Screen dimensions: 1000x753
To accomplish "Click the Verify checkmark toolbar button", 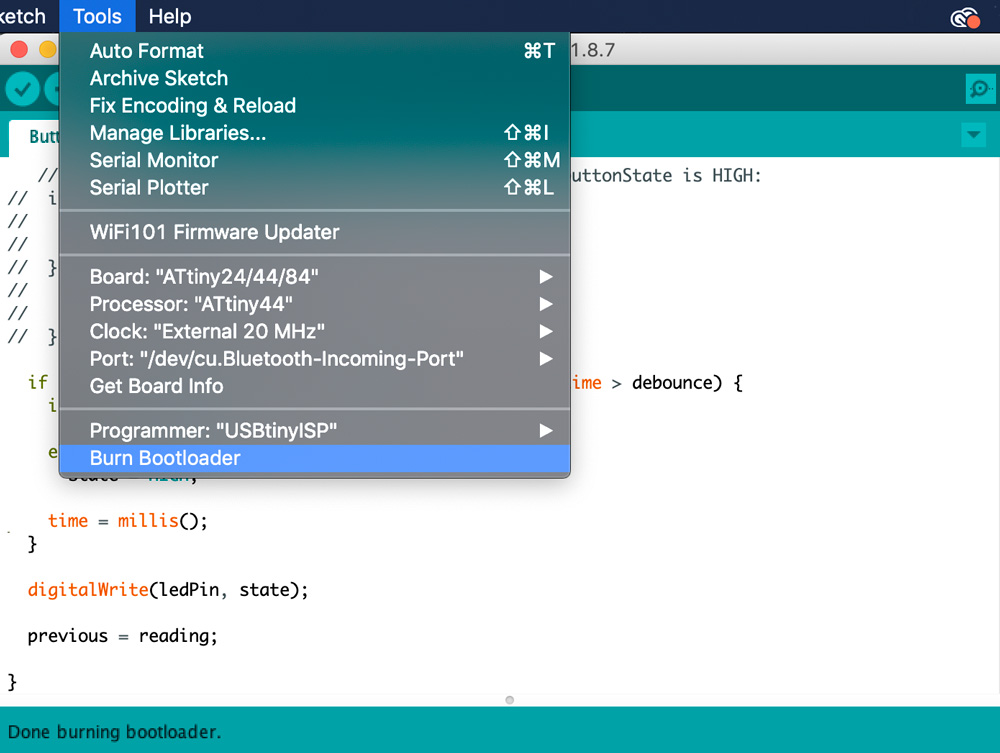I will click(22, 89).
